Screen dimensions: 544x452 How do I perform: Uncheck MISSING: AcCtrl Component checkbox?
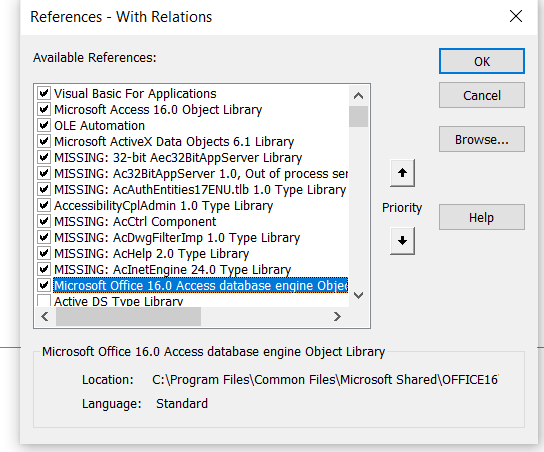(x=44, y=221)
